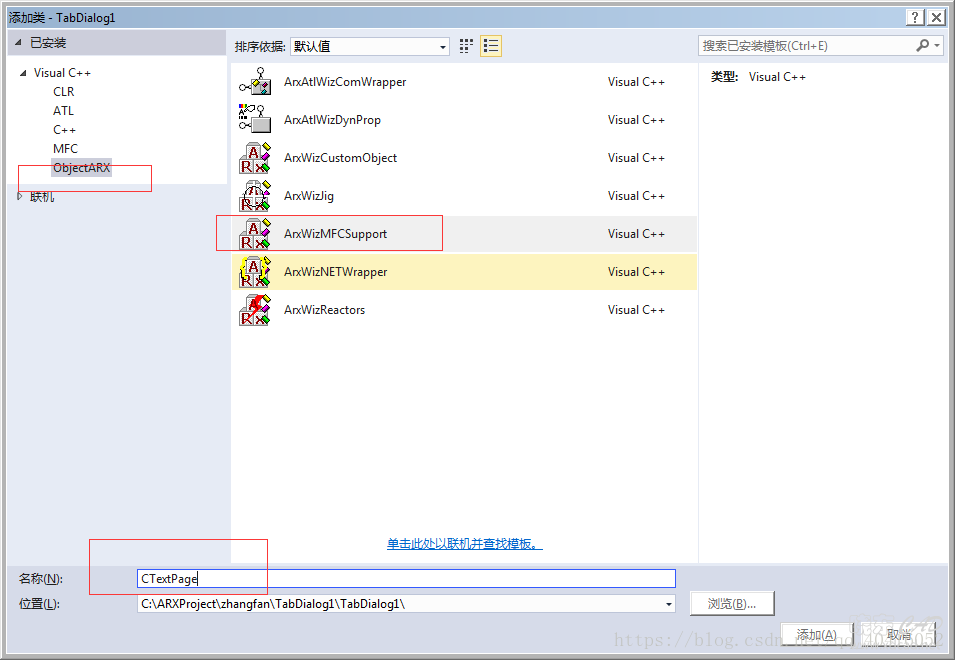Click the ArxWizJig name text
The width and height of the screenshot is (955, 660).
tap(309, 196)
